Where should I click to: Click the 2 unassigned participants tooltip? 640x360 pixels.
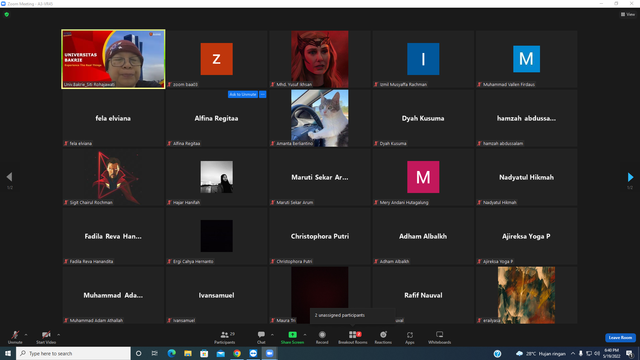(x=352, y=316)
